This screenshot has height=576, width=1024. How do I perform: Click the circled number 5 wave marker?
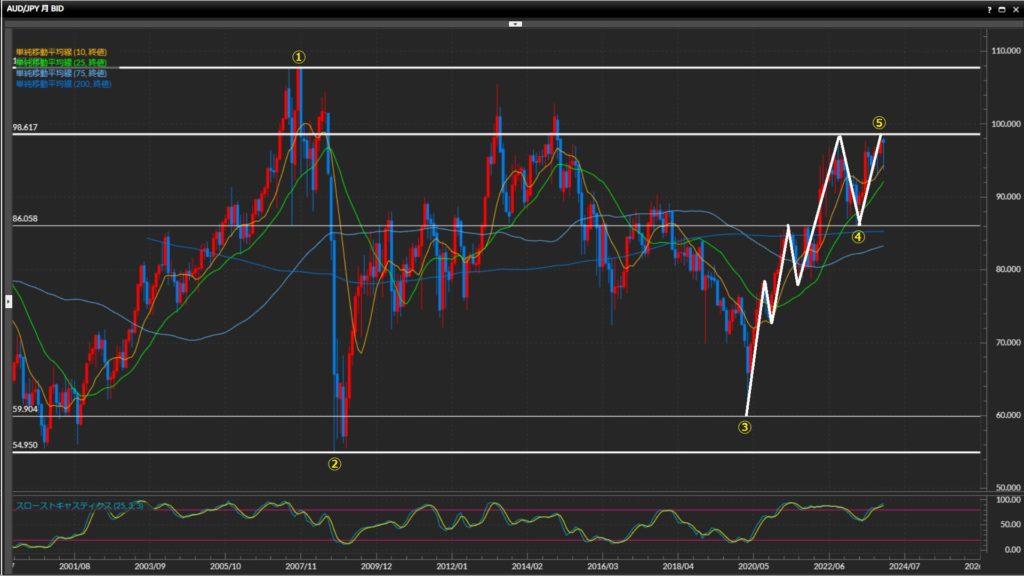(x=879, y=123)
